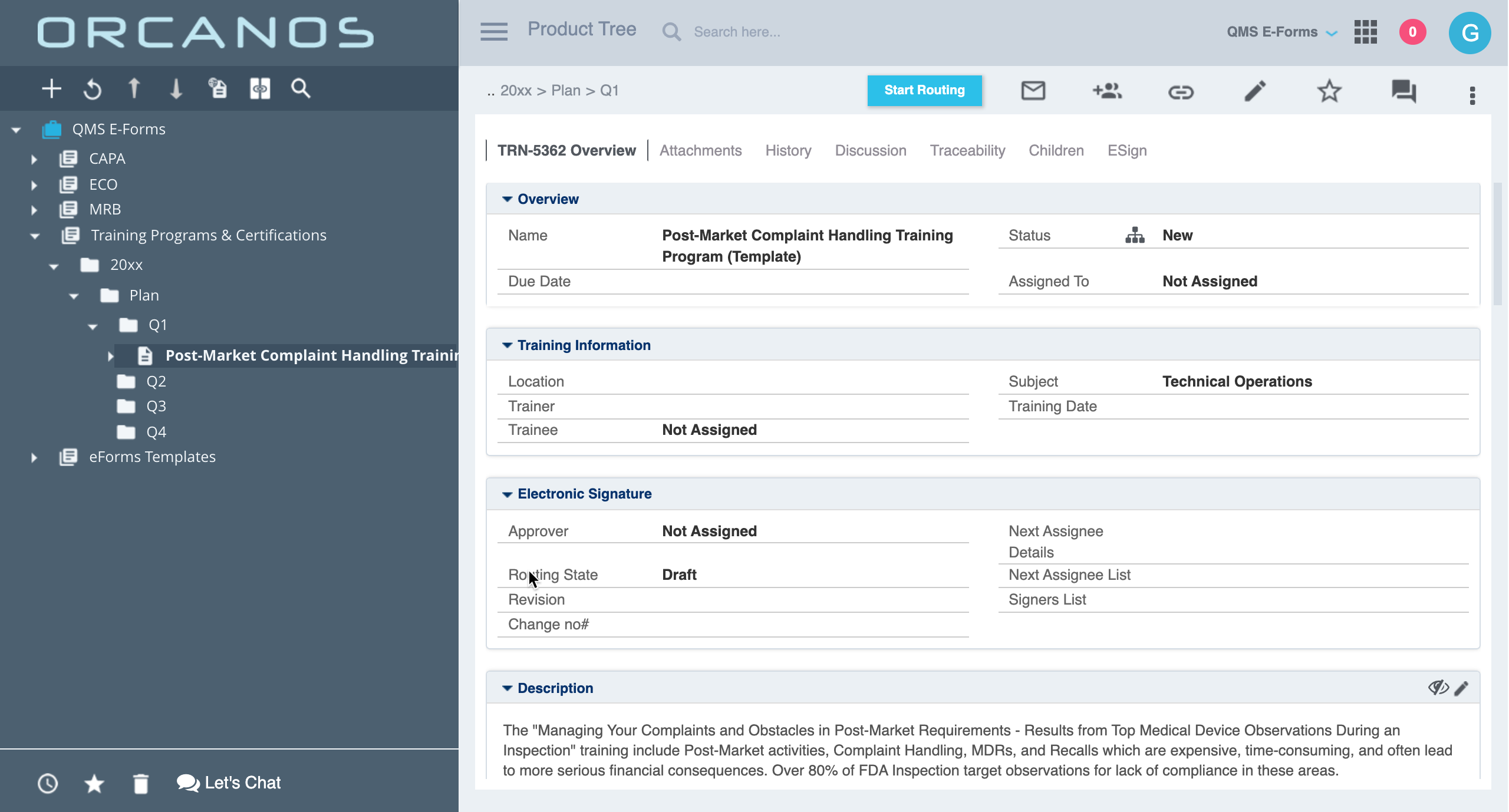Open the trash bin in sidebar footer
The width and height of the screenshot is (1509, 812).
pyautogui.click(x=140, y=783)
